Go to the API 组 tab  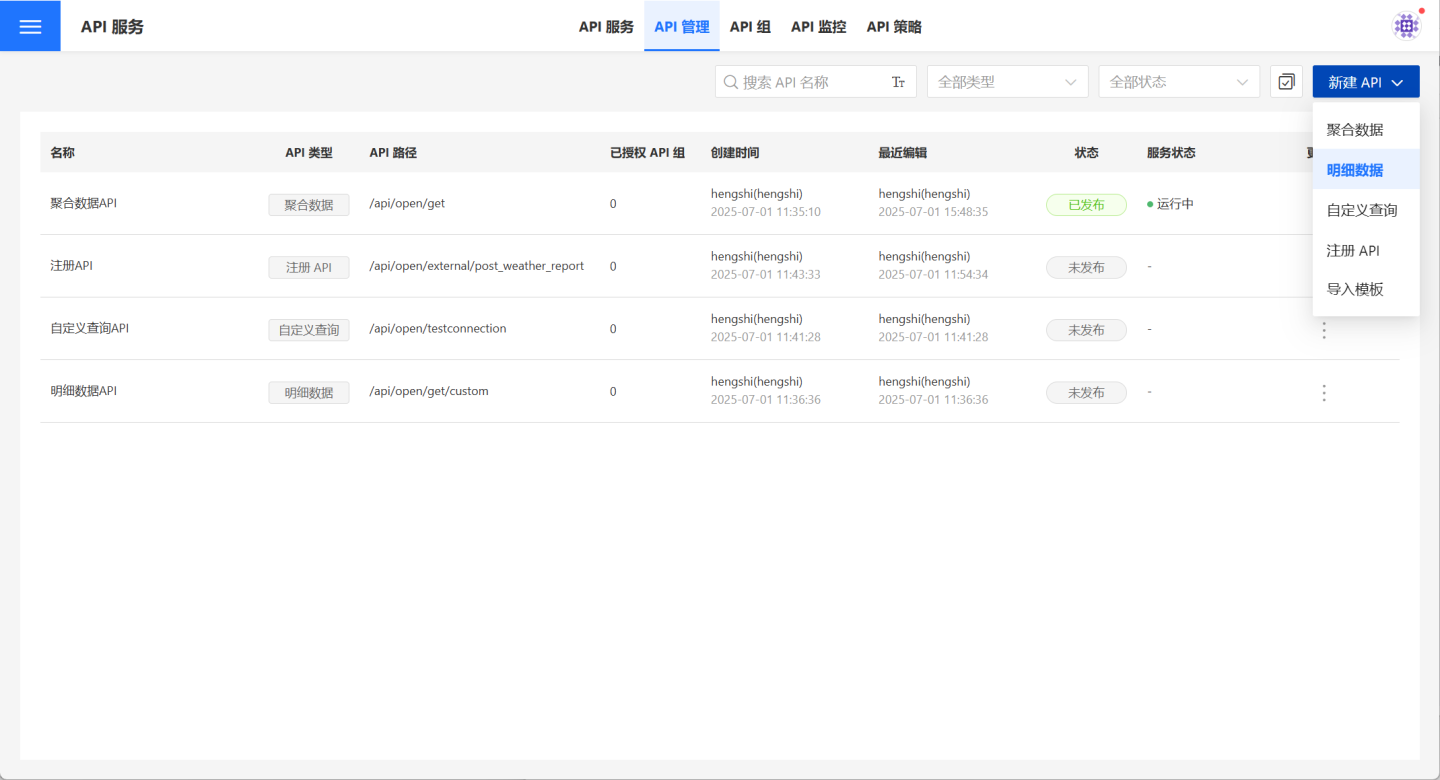[x=750, y=27]
